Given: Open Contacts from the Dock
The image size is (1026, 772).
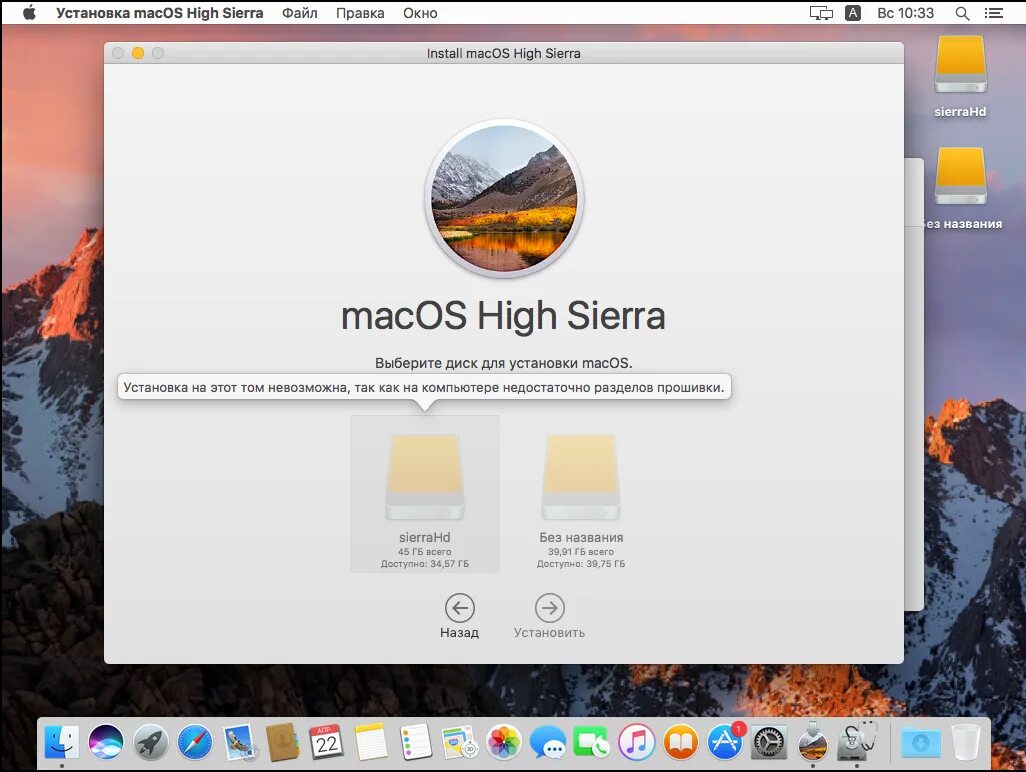Looking at the screenshot, I should 283,742.
